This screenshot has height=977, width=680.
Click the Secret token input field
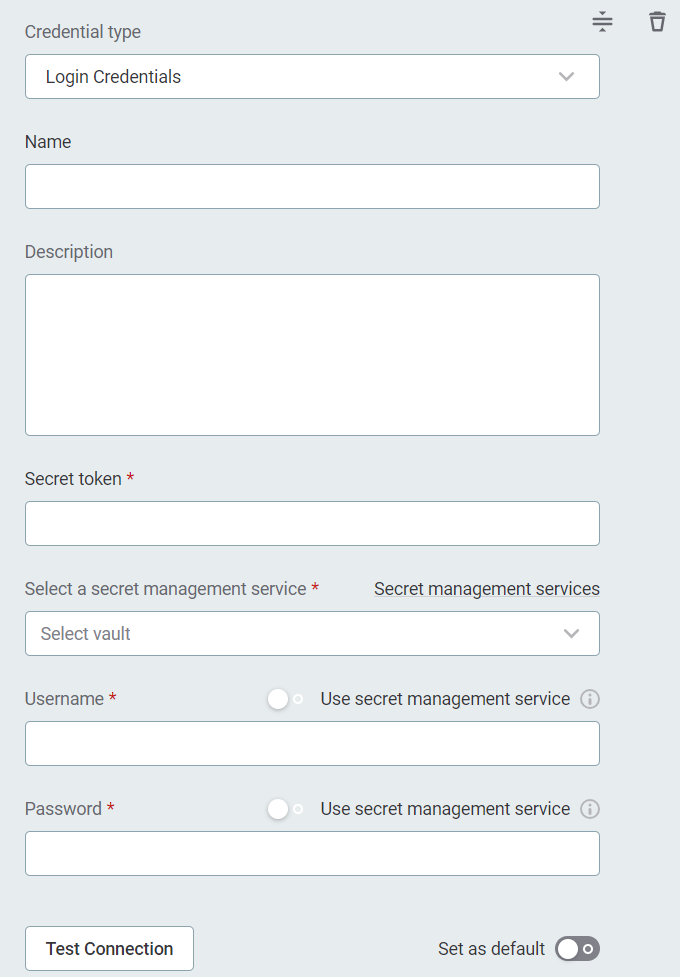pyautogui.click(x=312, y=523)
